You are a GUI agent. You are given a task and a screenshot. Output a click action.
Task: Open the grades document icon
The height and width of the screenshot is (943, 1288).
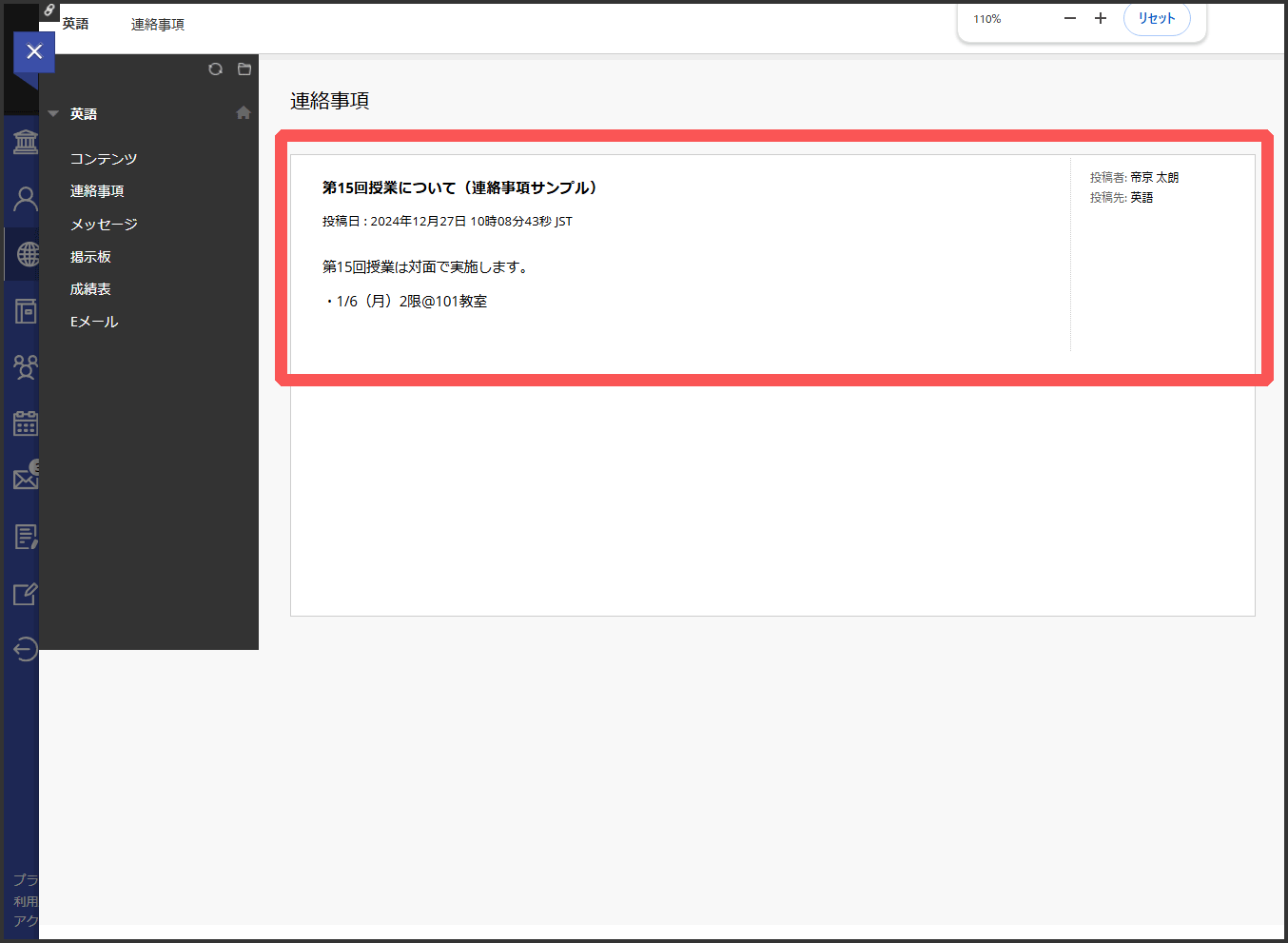23,536
